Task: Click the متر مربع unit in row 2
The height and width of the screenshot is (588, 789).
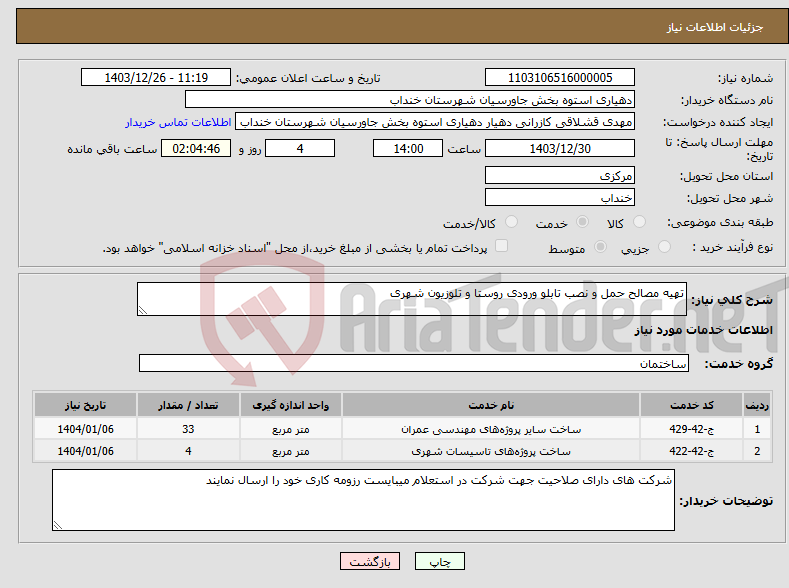Action: click(x=291, y=451)
